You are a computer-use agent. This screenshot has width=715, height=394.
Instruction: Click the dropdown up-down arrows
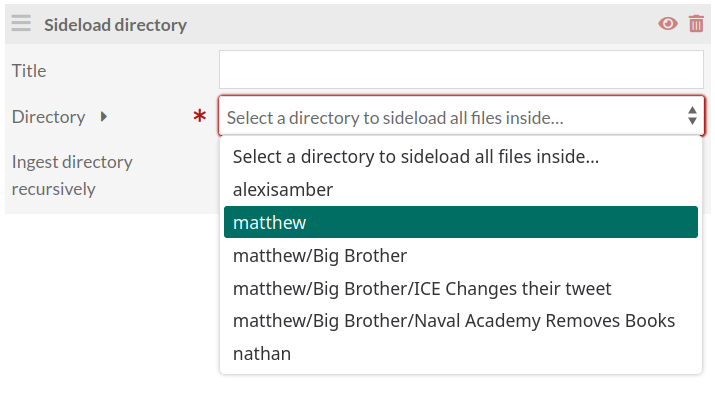tap(692, 116)
